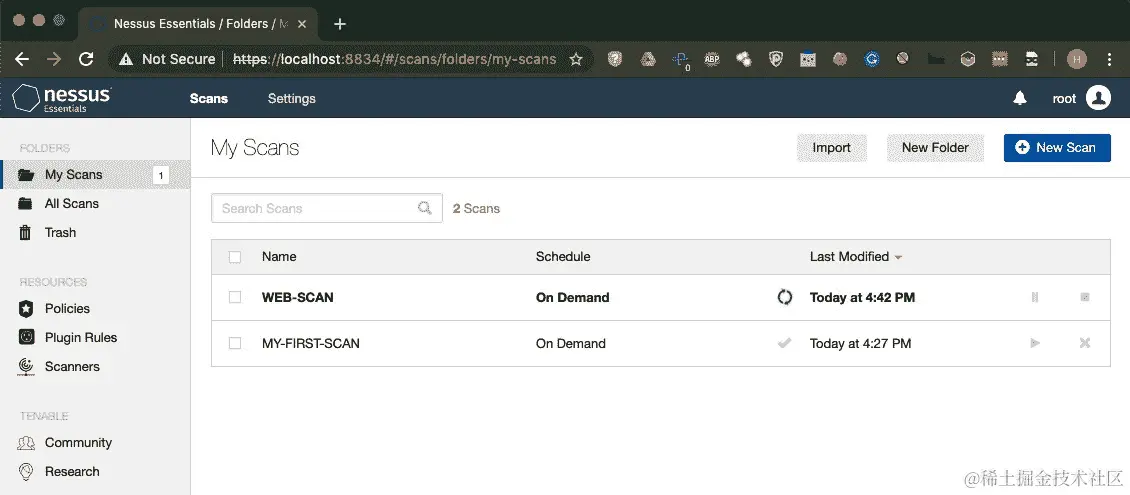Screen dimensions: 1130x495
Task: Click the browser address bar URL
Action: point(394,59)
